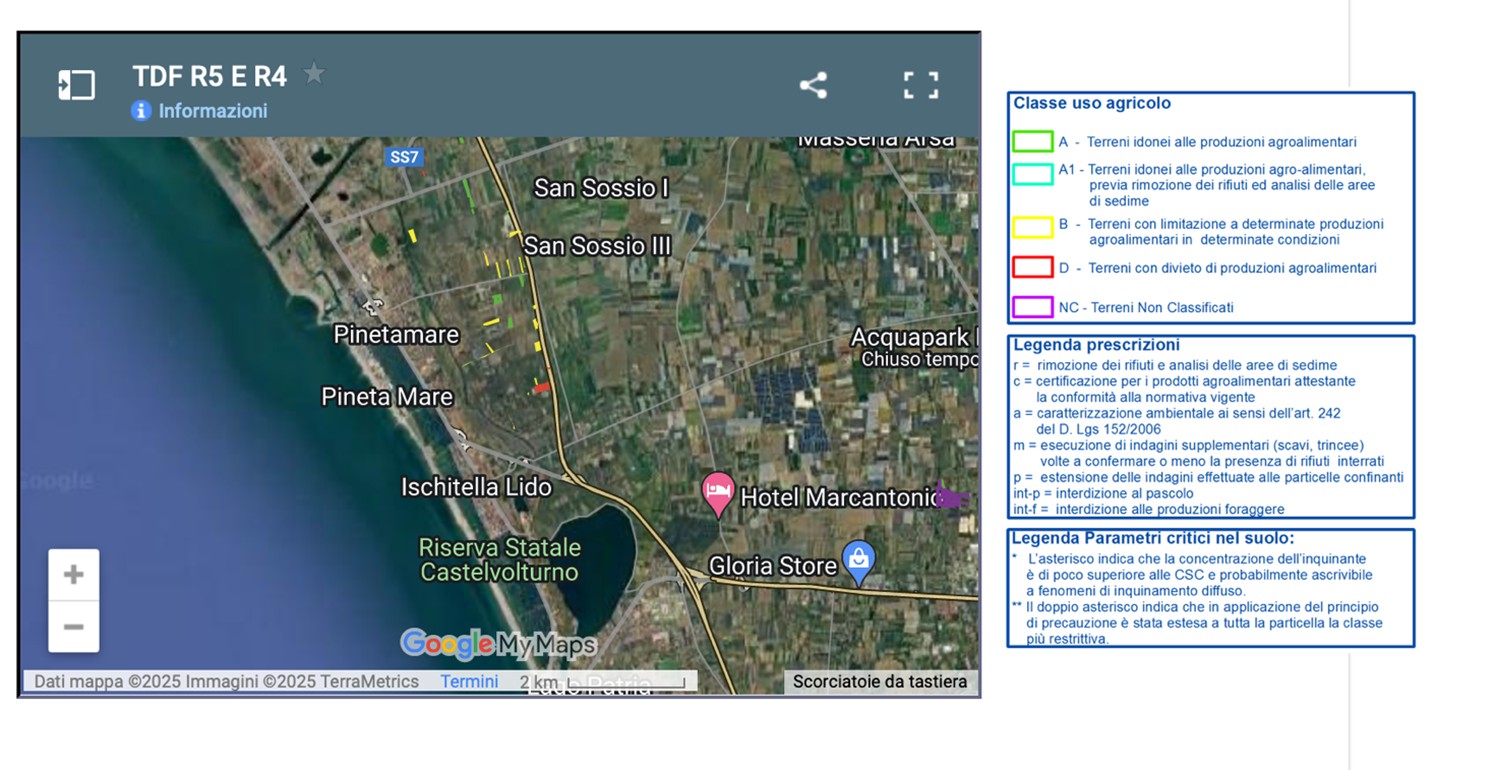Click the SS7 road shield
The height and width of the screenshot is (770, 1495).
[x=404, y=157]
